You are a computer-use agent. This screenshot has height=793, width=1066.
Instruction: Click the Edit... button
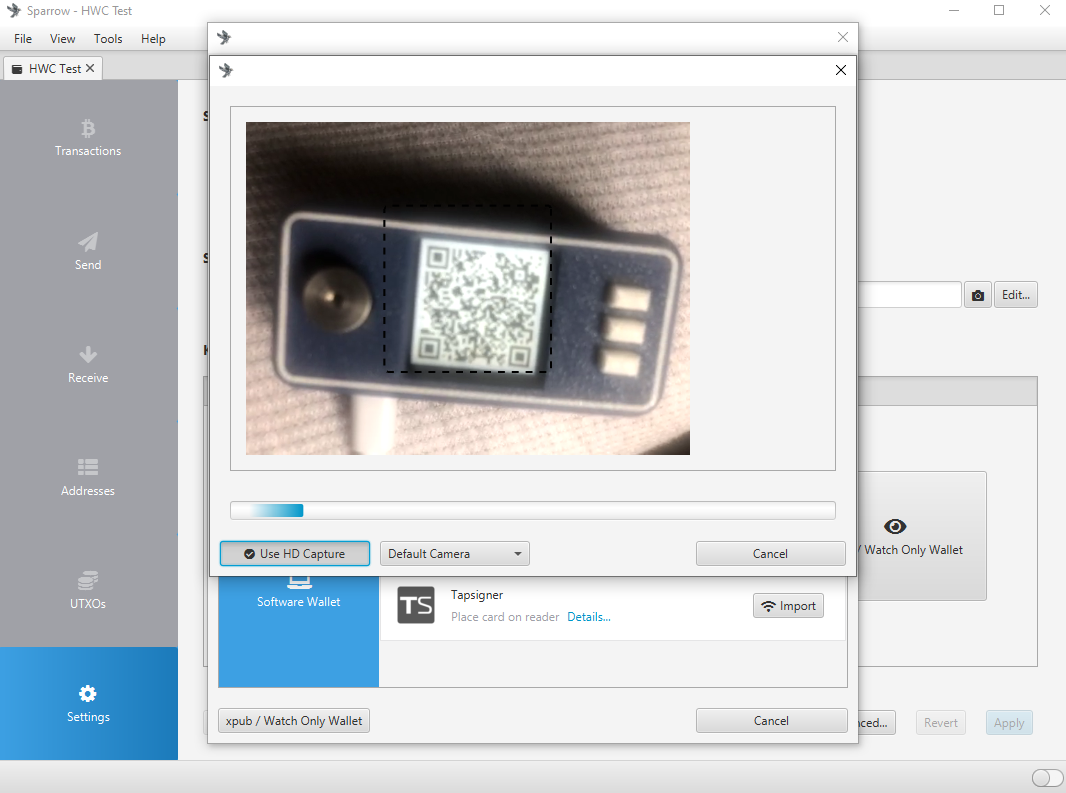pos(1016,295)
